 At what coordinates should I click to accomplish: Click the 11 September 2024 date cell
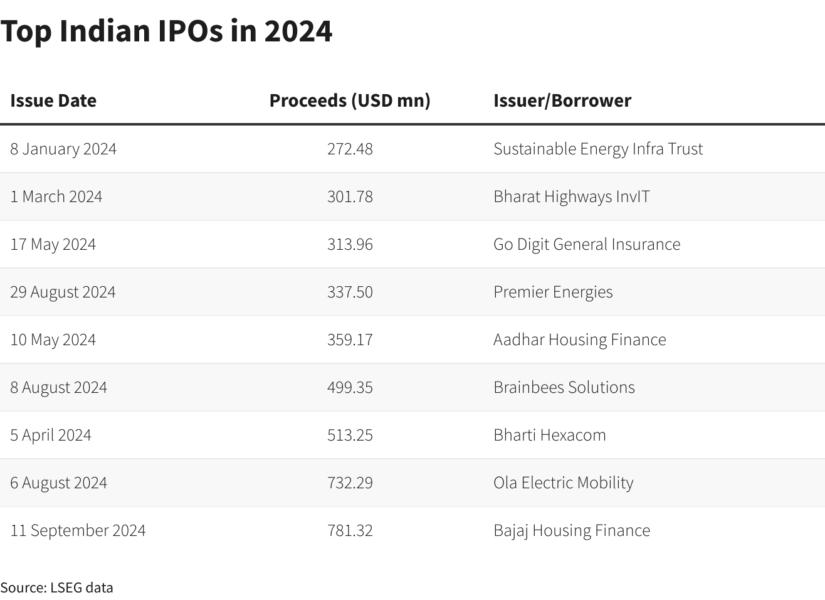coord(78,531)
